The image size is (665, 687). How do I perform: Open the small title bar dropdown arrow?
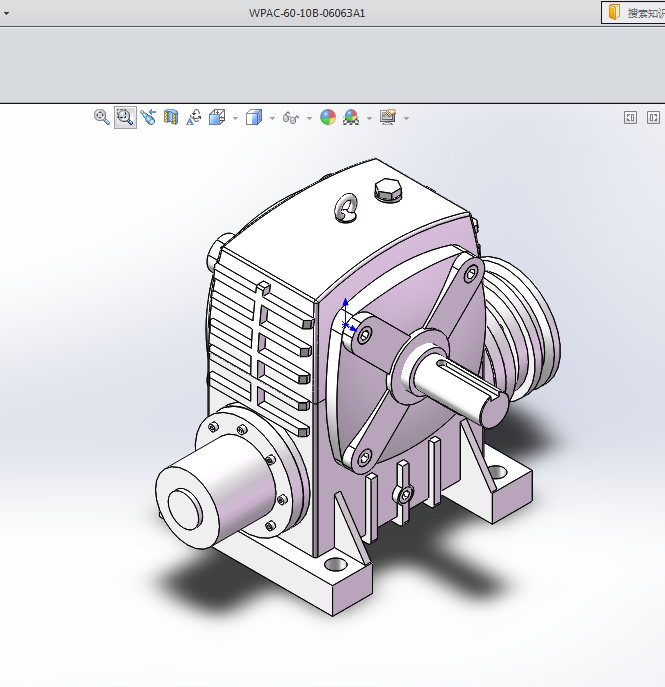point(6,13)
